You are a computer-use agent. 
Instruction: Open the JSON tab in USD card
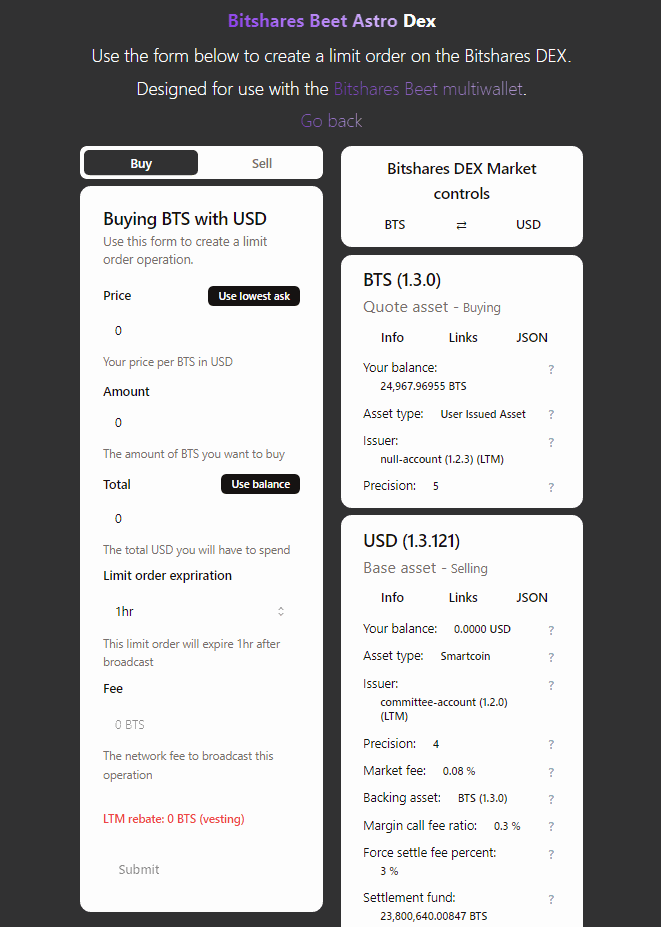[x=532, y=598]
